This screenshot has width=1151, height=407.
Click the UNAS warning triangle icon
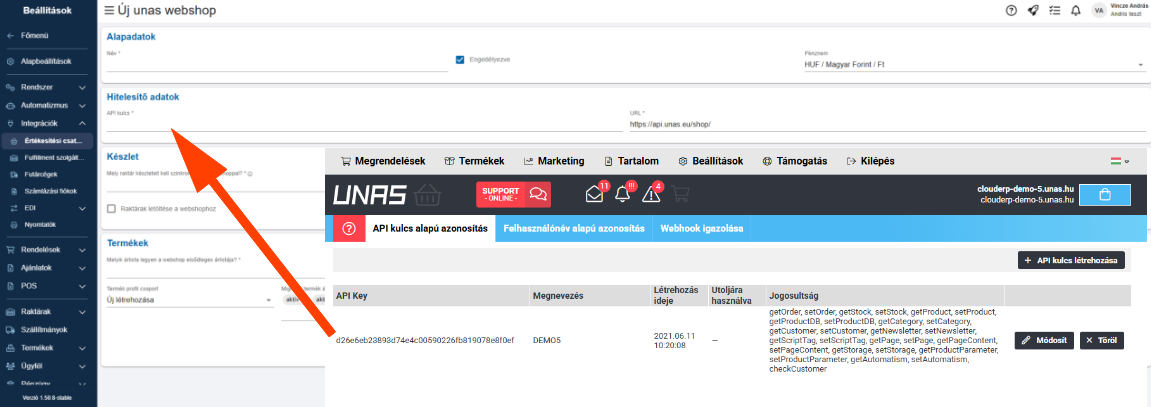click(651, 194)
